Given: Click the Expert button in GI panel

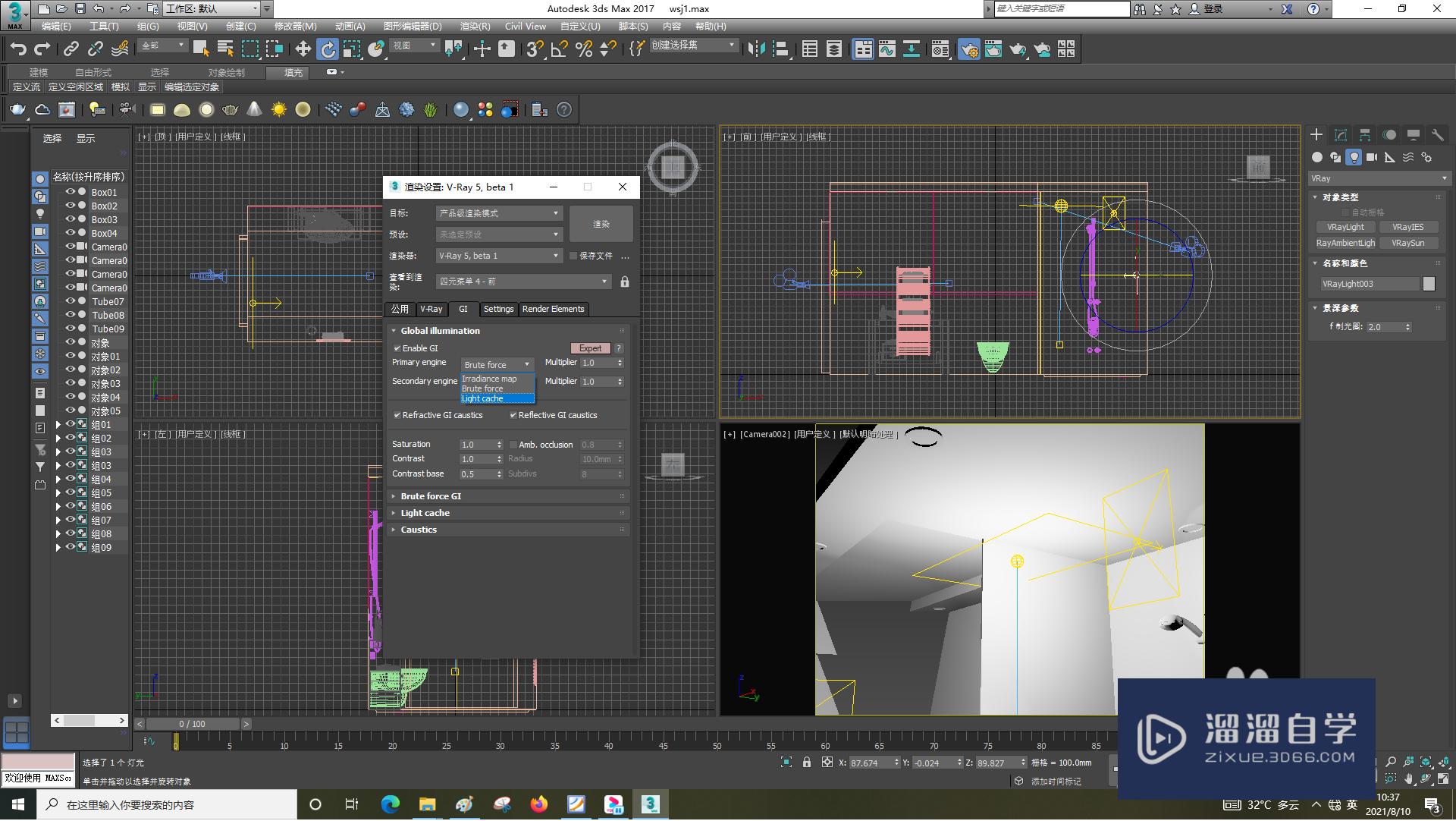Looking at the screenshot, I should tap(590, 348).
